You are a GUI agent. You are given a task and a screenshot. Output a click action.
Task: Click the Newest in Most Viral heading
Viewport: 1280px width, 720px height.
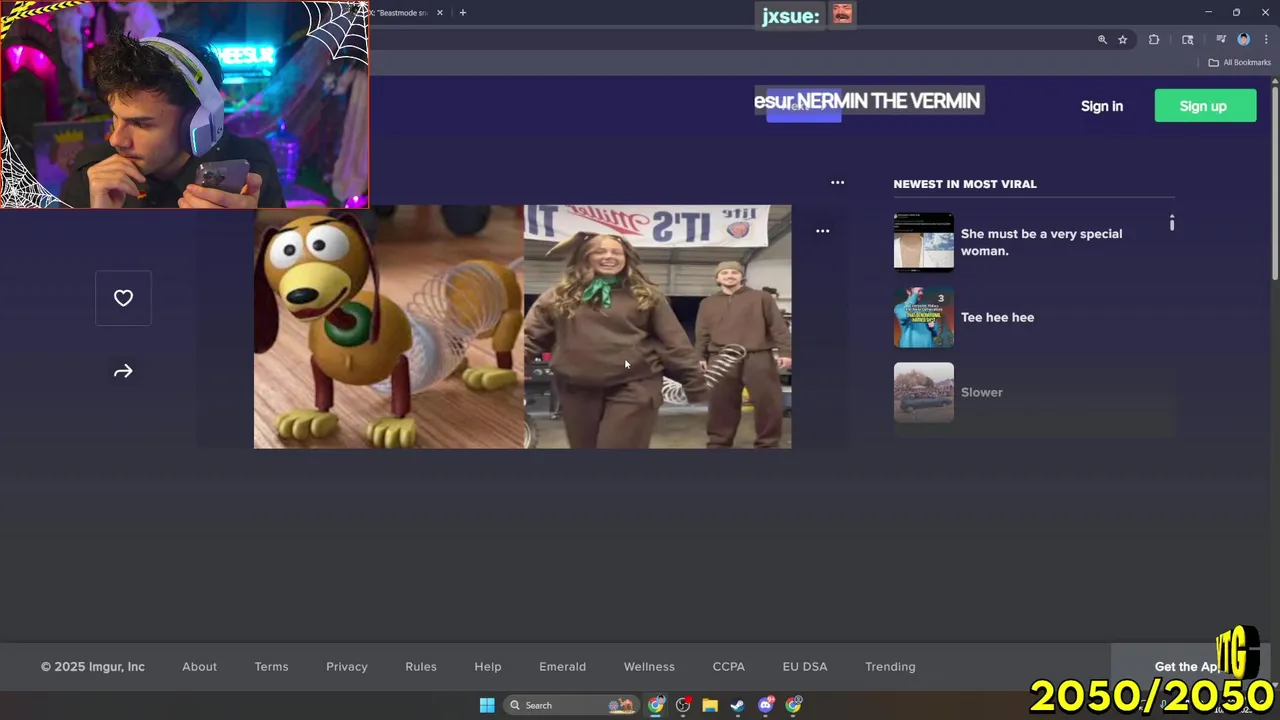point(965,184)
